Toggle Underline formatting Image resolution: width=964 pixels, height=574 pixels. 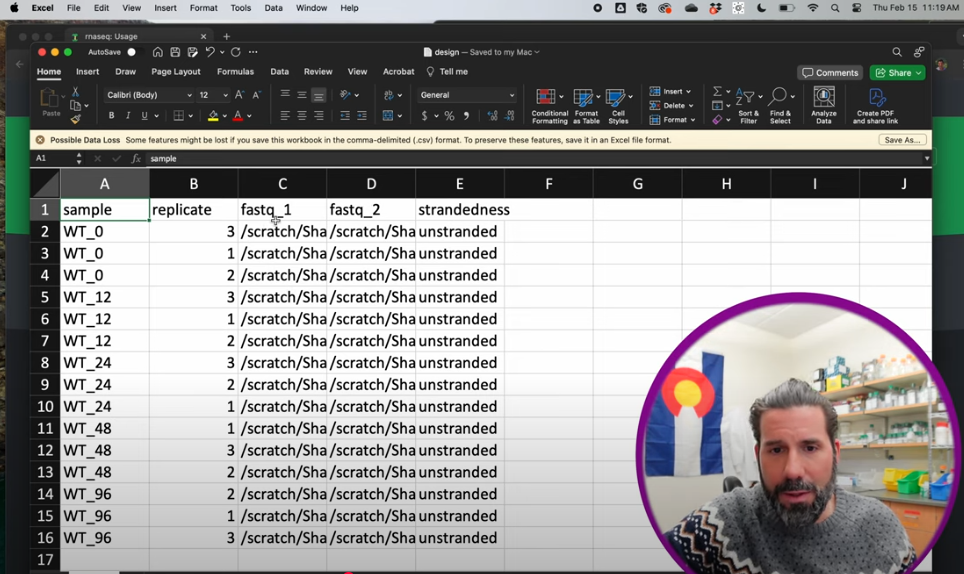[x=144, y=116]
